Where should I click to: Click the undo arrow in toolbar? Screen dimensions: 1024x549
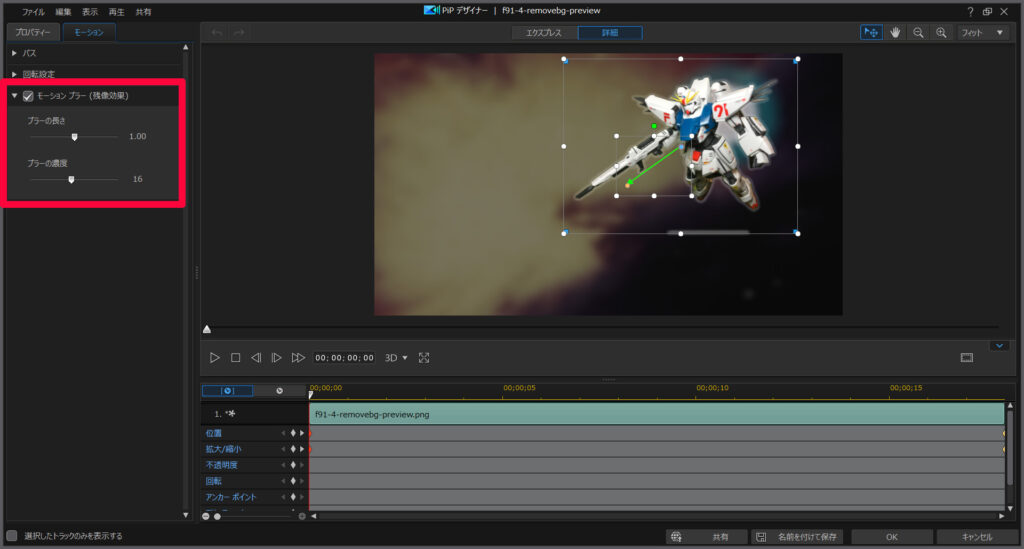[217, 32]
